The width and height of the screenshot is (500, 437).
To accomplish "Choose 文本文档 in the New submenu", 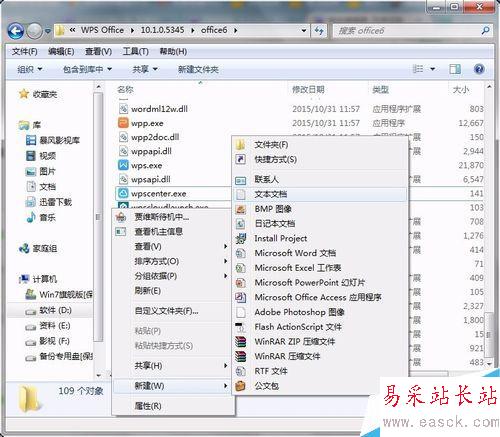I will [x=319, y=194].
